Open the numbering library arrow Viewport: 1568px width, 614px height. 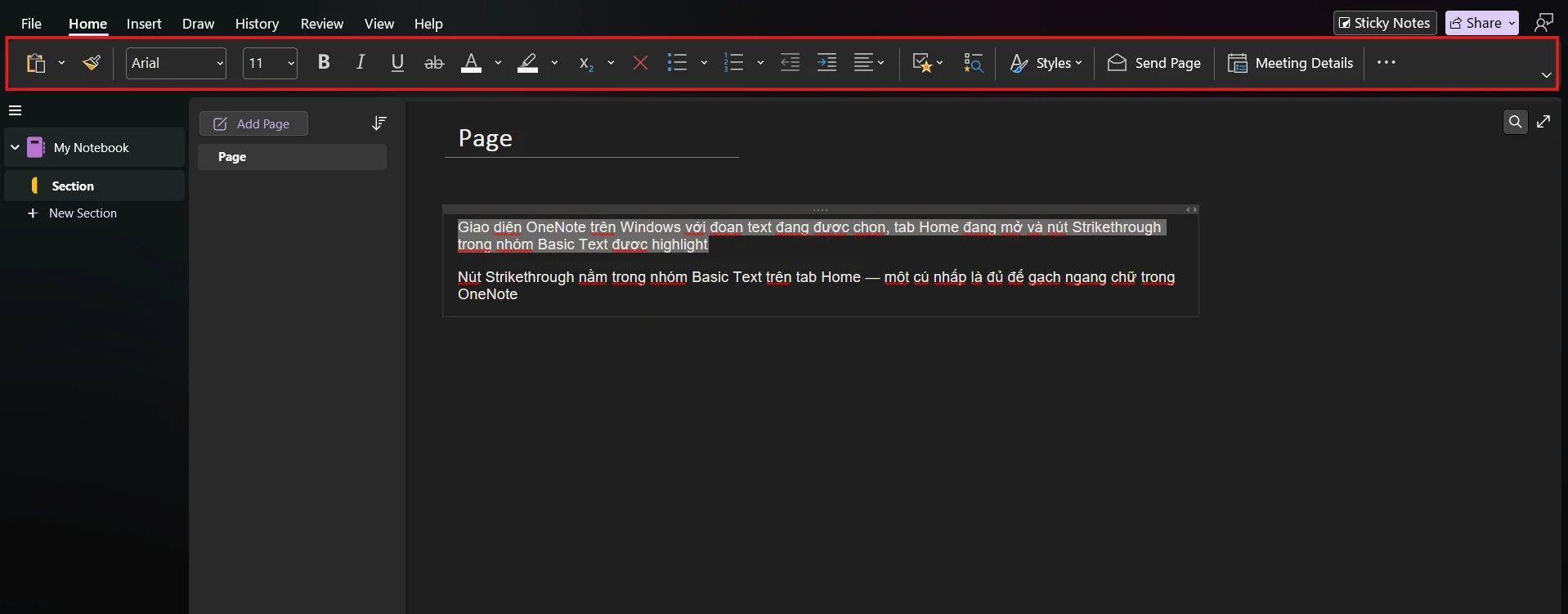pyautogui.click(x=760, y=63)
